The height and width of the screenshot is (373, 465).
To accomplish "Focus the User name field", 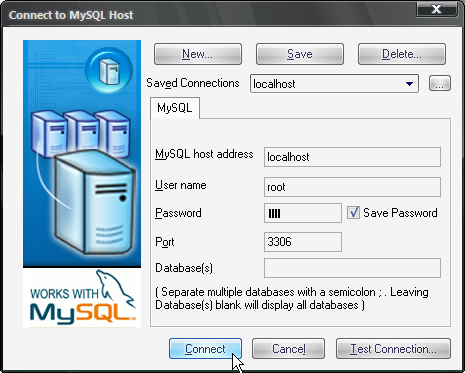I will point(352,187).
